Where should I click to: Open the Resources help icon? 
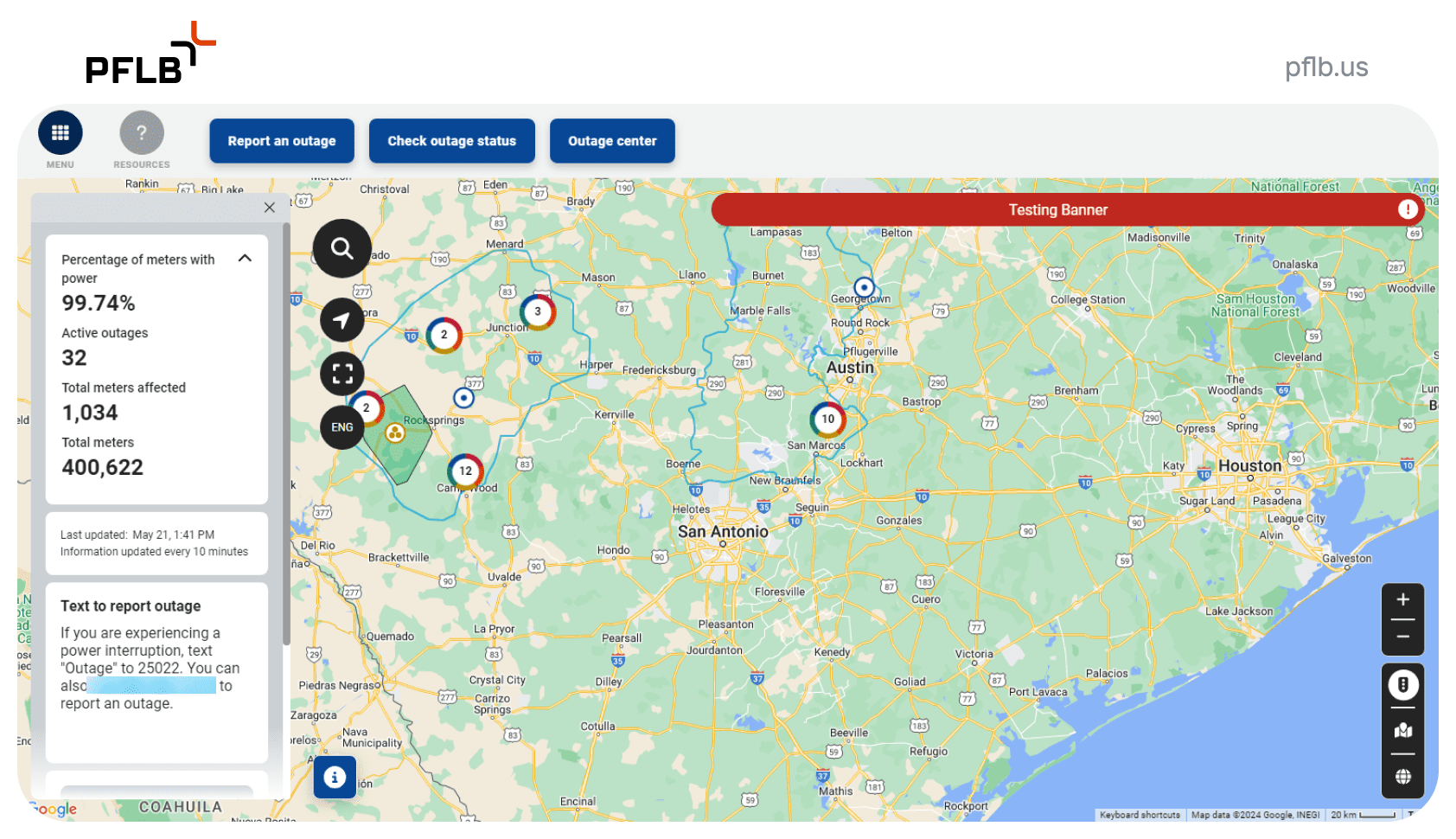[142, 133]
